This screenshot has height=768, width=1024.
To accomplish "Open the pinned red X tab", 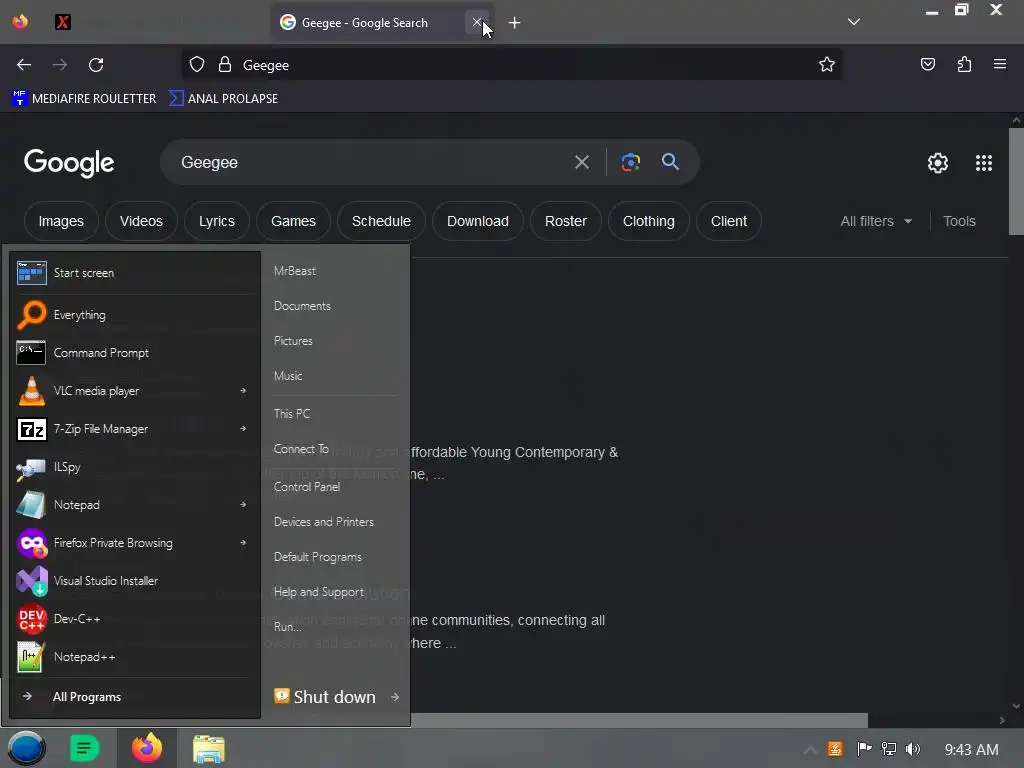I will [63, 22].
